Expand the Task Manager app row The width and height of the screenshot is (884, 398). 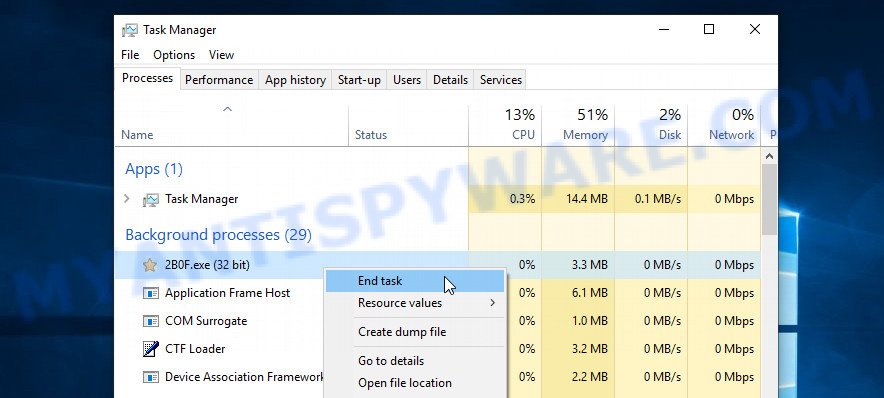(x=127, y=198)
